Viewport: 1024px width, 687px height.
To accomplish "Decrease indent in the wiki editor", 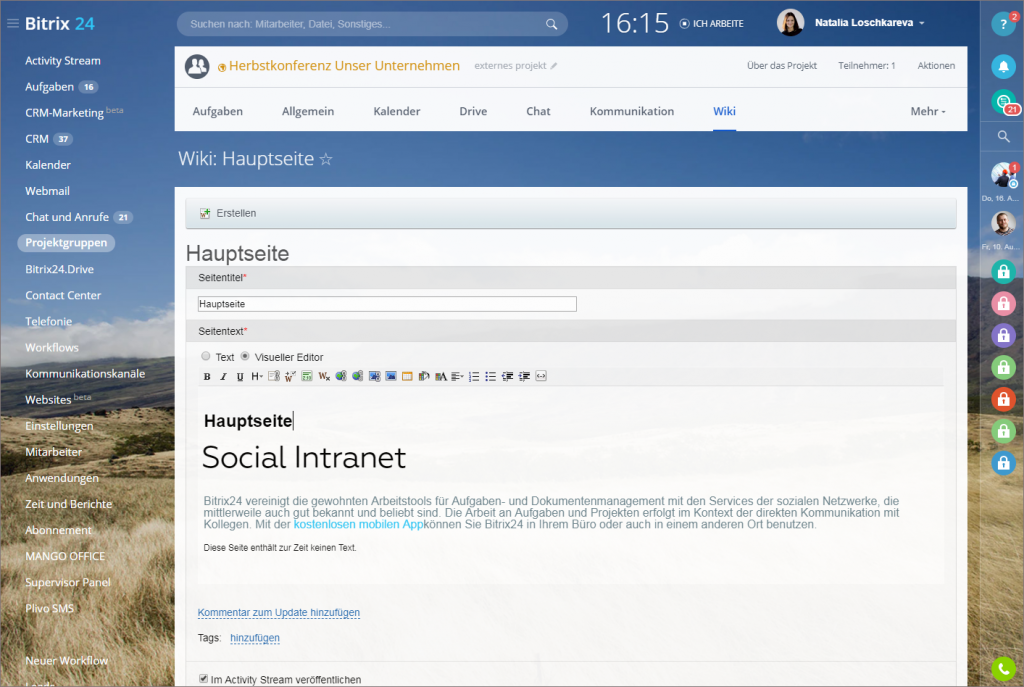I will (507, 376).
